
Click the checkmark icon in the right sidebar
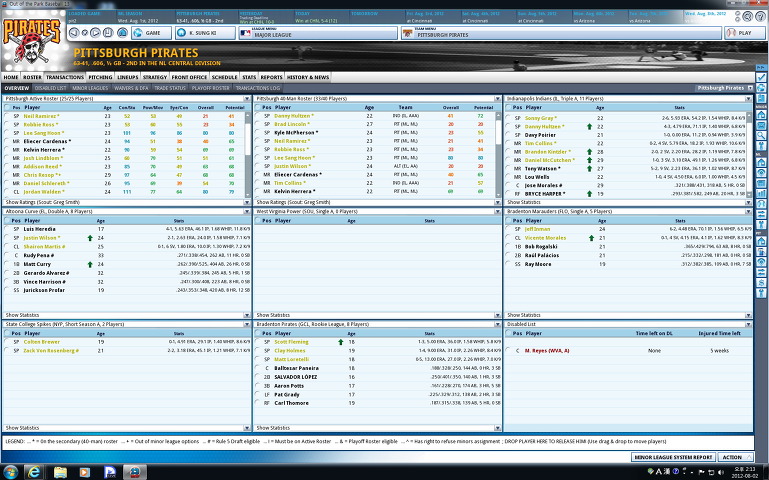[761, 77]
